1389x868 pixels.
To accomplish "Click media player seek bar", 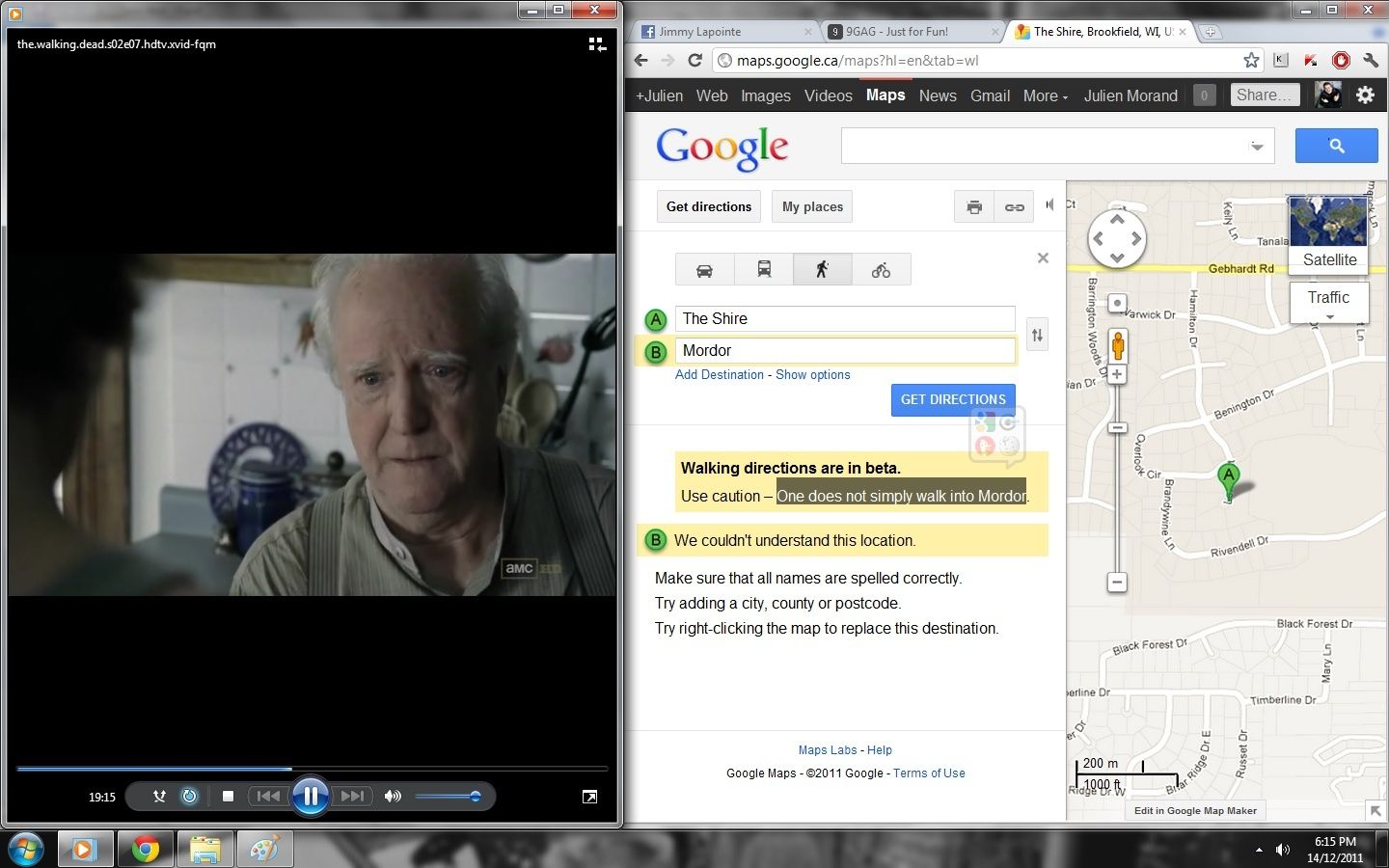I will point(312,769).
